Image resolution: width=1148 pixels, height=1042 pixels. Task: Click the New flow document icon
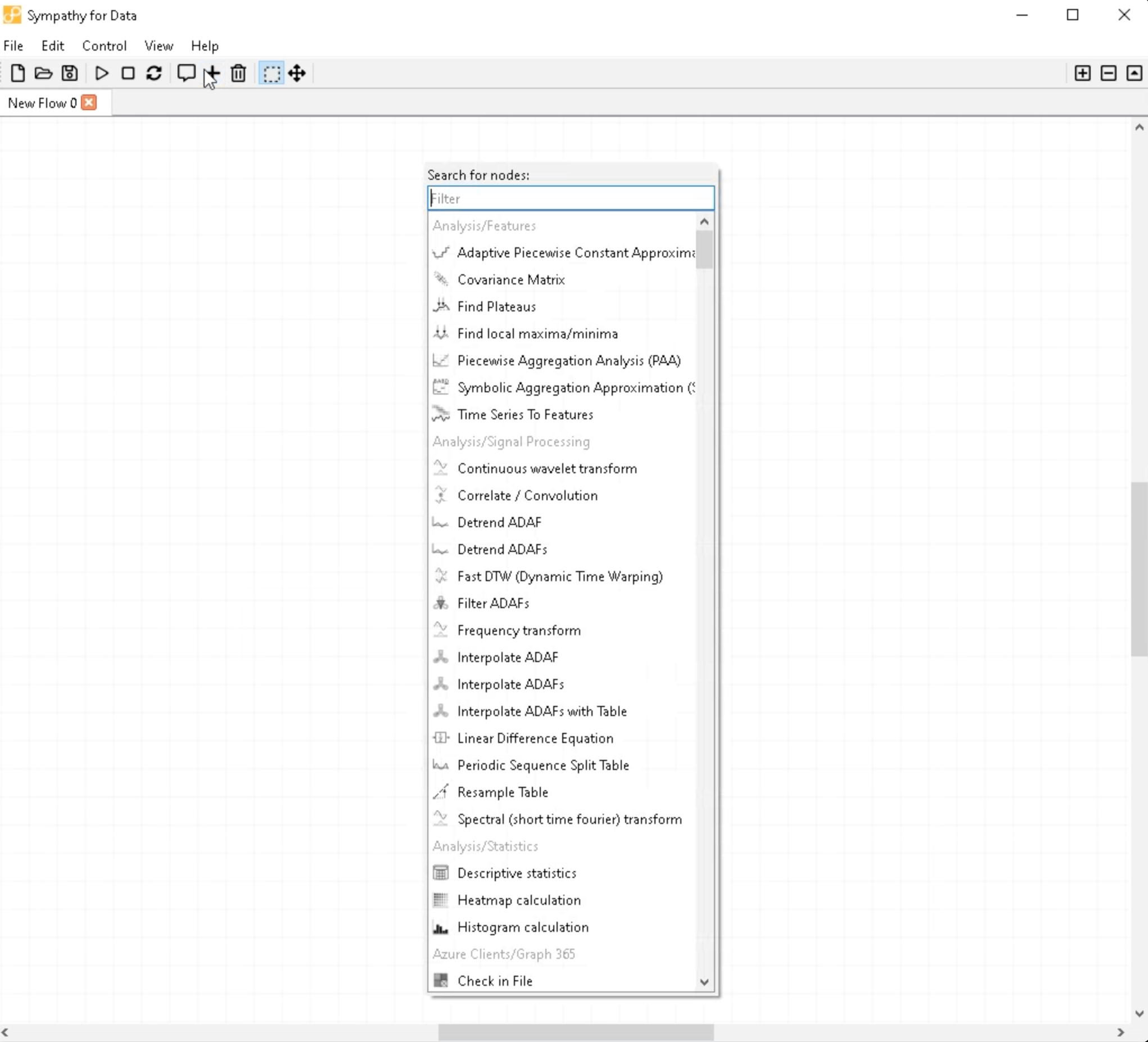point(17,74)
